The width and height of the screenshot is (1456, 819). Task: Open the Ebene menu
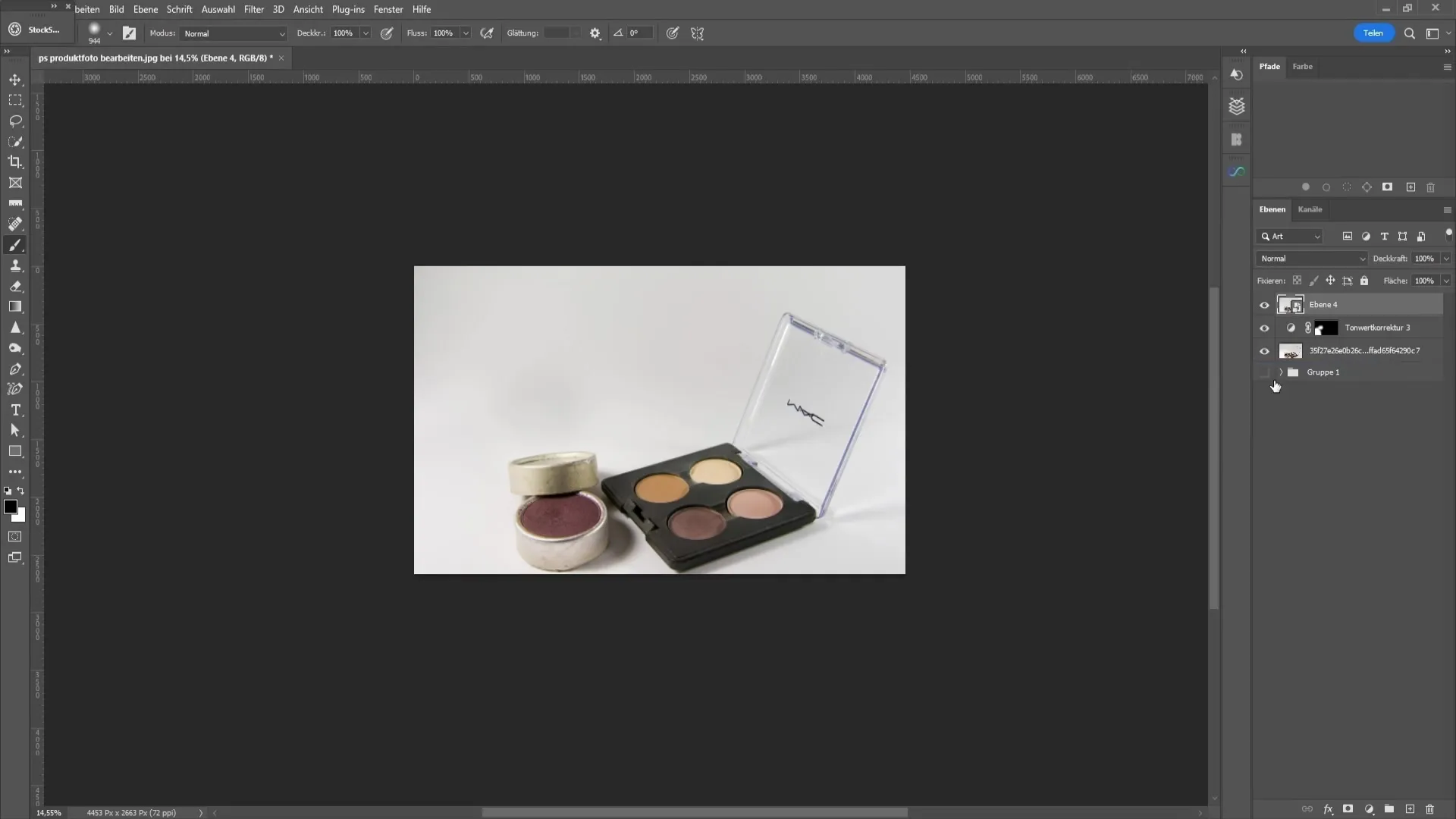pos(146,9)
